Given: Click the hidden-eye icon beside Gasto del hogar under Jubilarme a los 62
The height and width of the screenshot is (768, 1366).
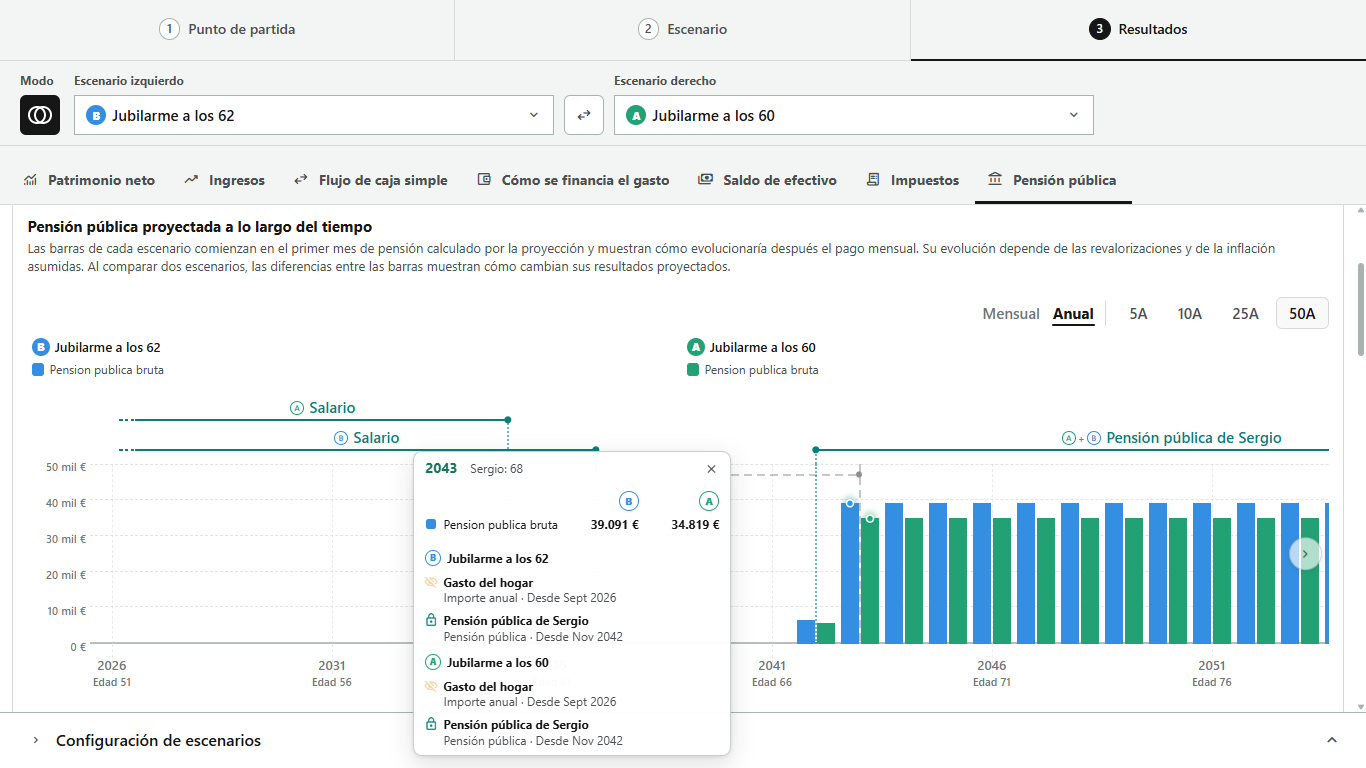Looking at the screenshot, I should [432, 582].
